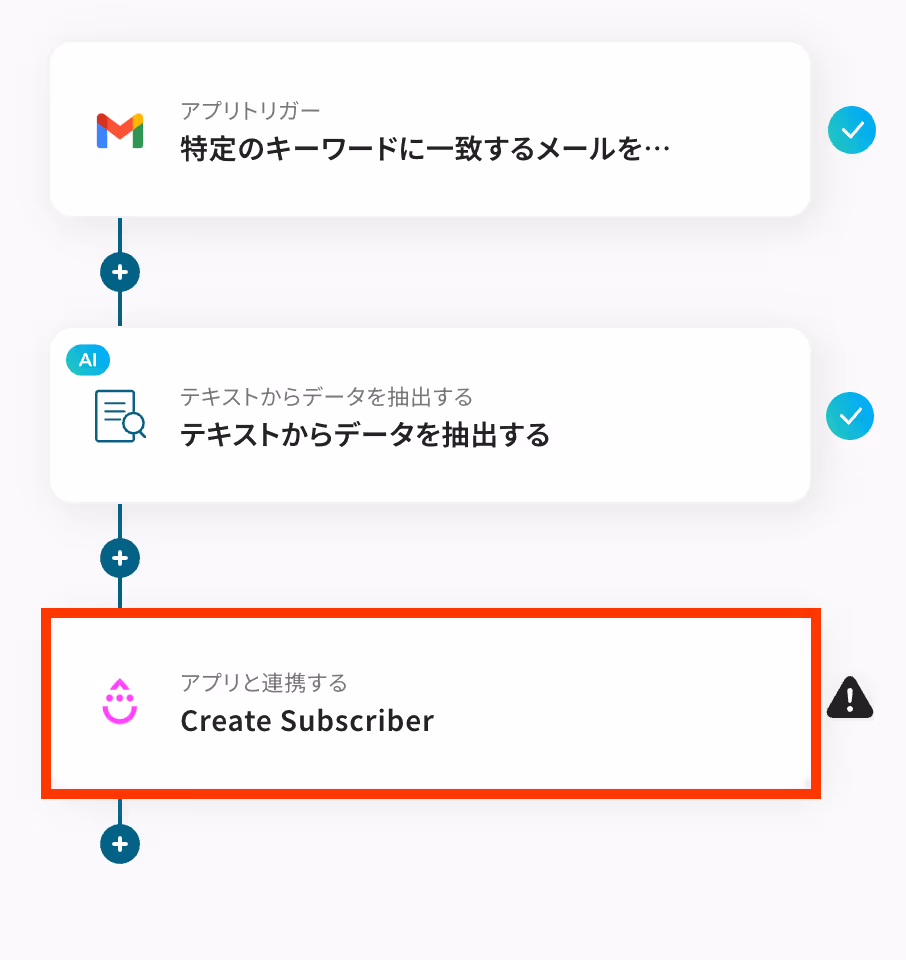
Task: Add a step below the Gmail trigger
Action: tap(120, 272)
